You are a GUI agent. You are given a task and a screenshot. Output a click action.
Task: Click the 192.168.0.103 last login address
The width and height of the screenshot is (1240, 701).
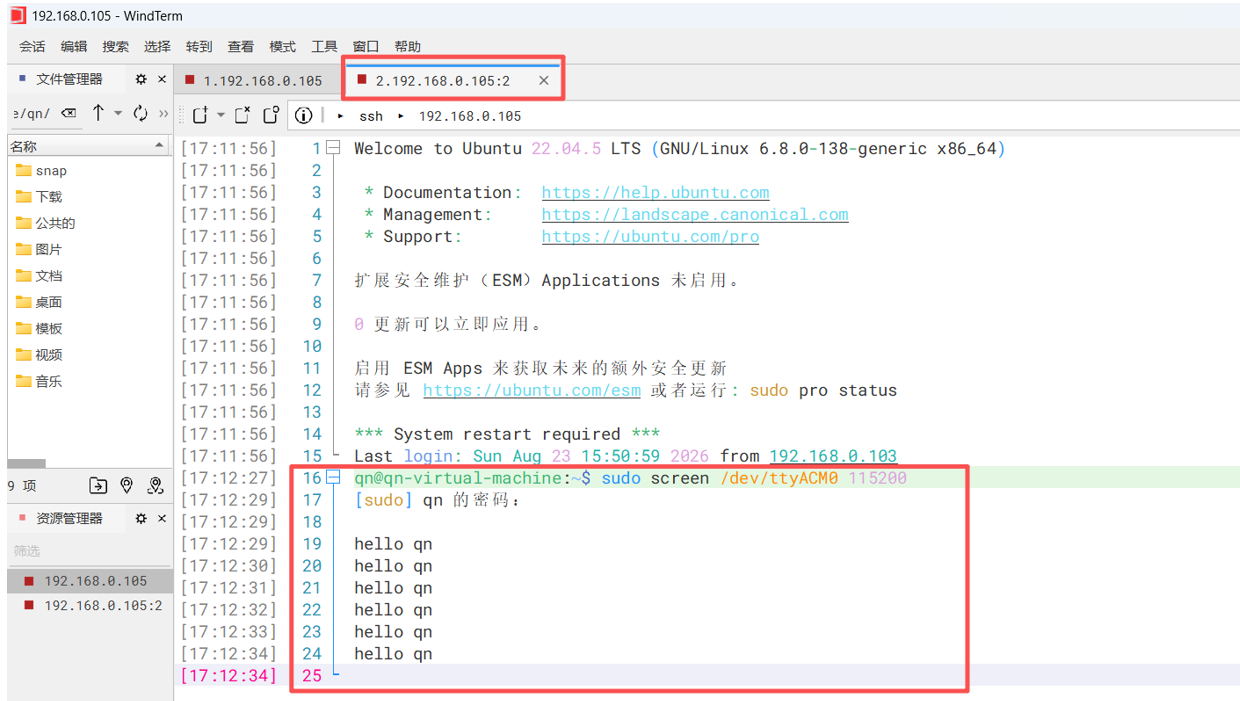click(x=833, y=456)
